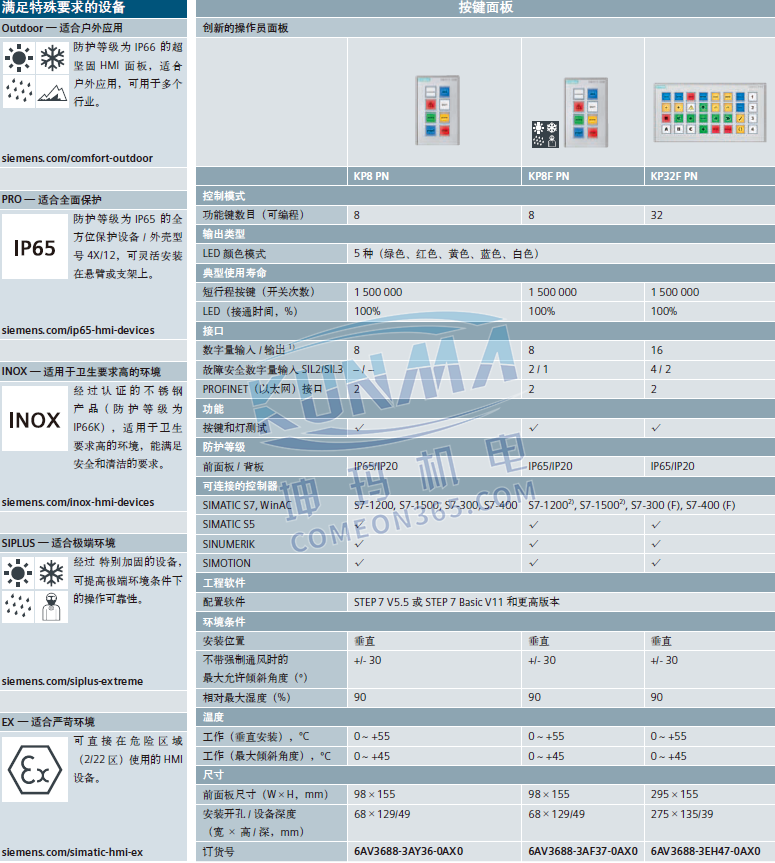This screenshot has height=863, width=775.
Task: Click the 输出类型 section row
Action: coord(485,234)
